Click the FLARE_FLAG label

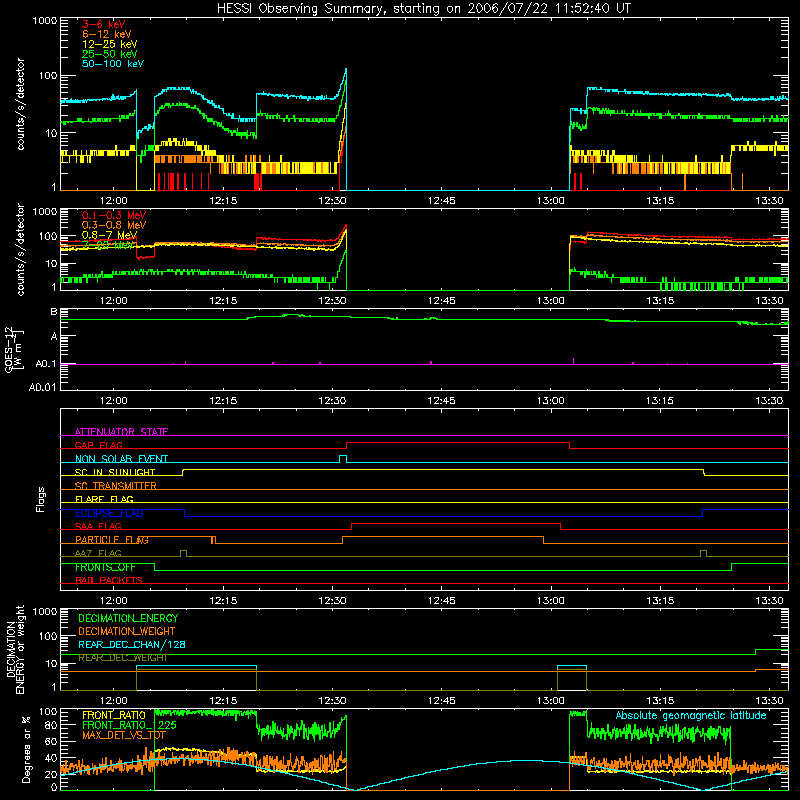click(x=104, y=499)
